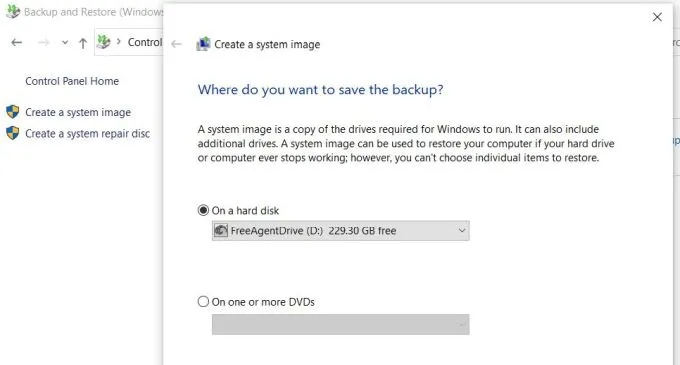The image size is (680, 365).
Task: Expand the FreeAgentDrive (D:) drive dropdown
Action: click(340, 231)
